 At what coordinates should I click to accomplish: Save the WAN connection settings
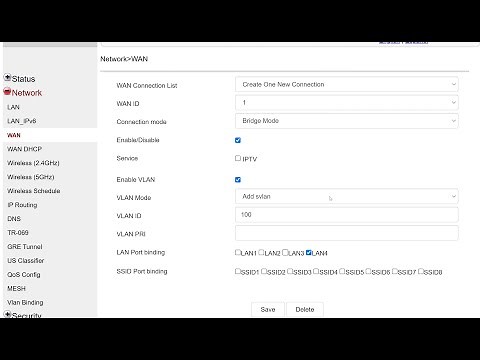(268, 309)
